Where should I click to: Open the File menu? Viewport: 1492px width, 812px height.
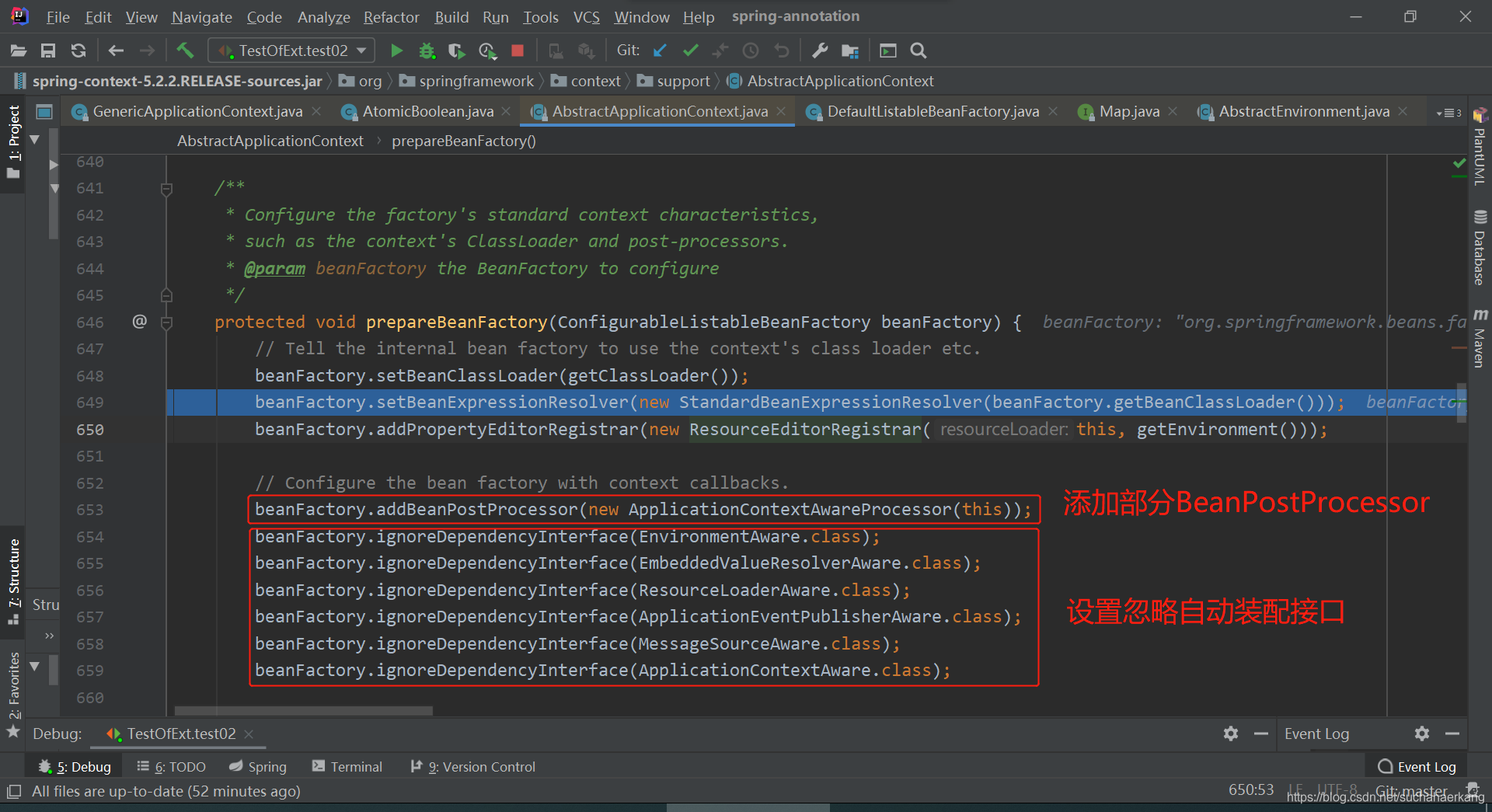pyautogui.click(x=58, y=17)
